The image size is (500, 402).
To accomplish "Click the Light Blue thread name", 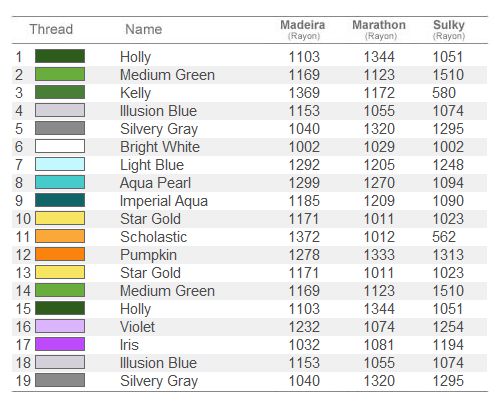I will pyautogui.click(x=152, y=165).
